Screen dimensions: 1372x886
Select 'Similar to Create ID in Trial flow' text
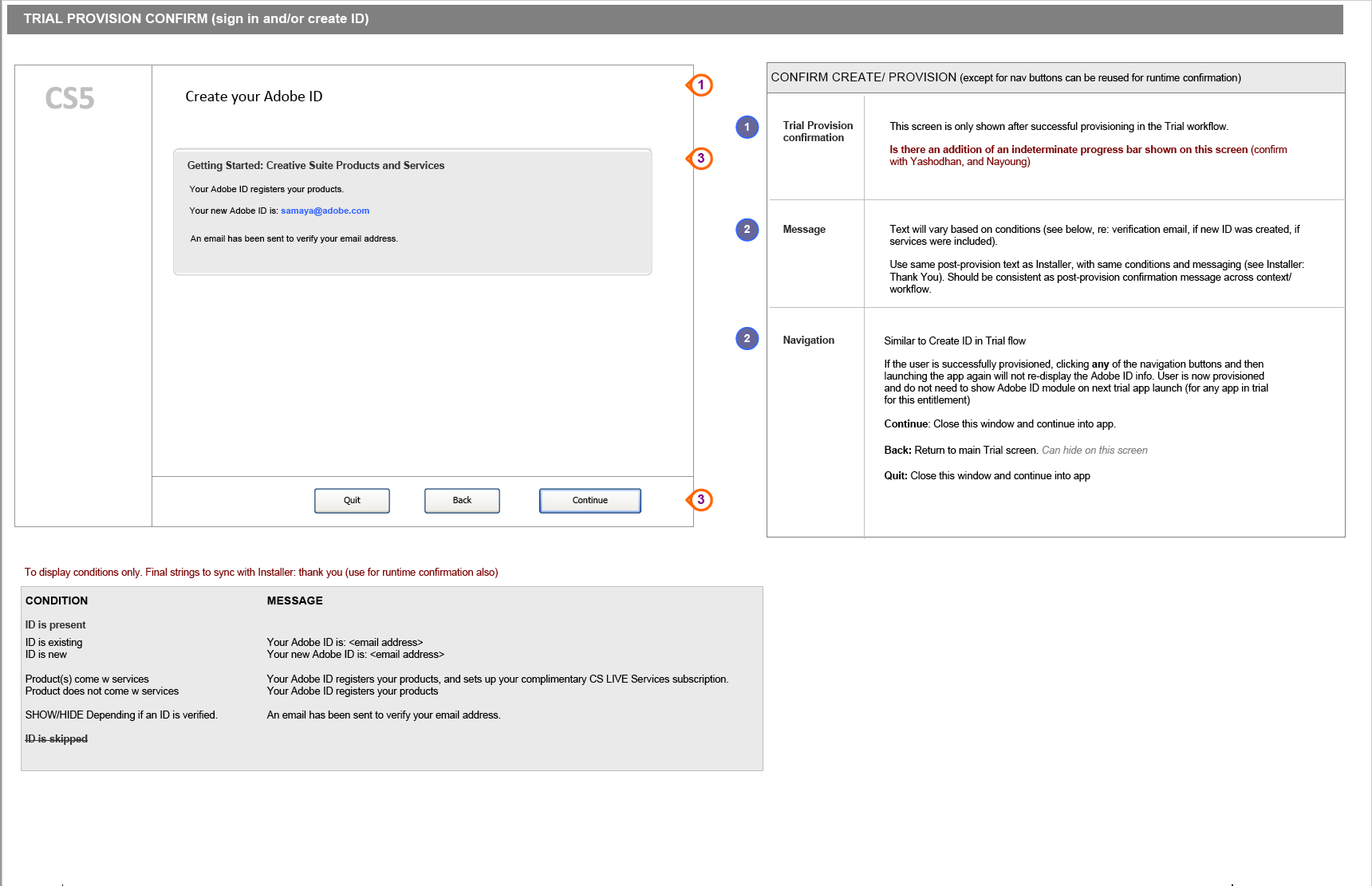(955, 341)
